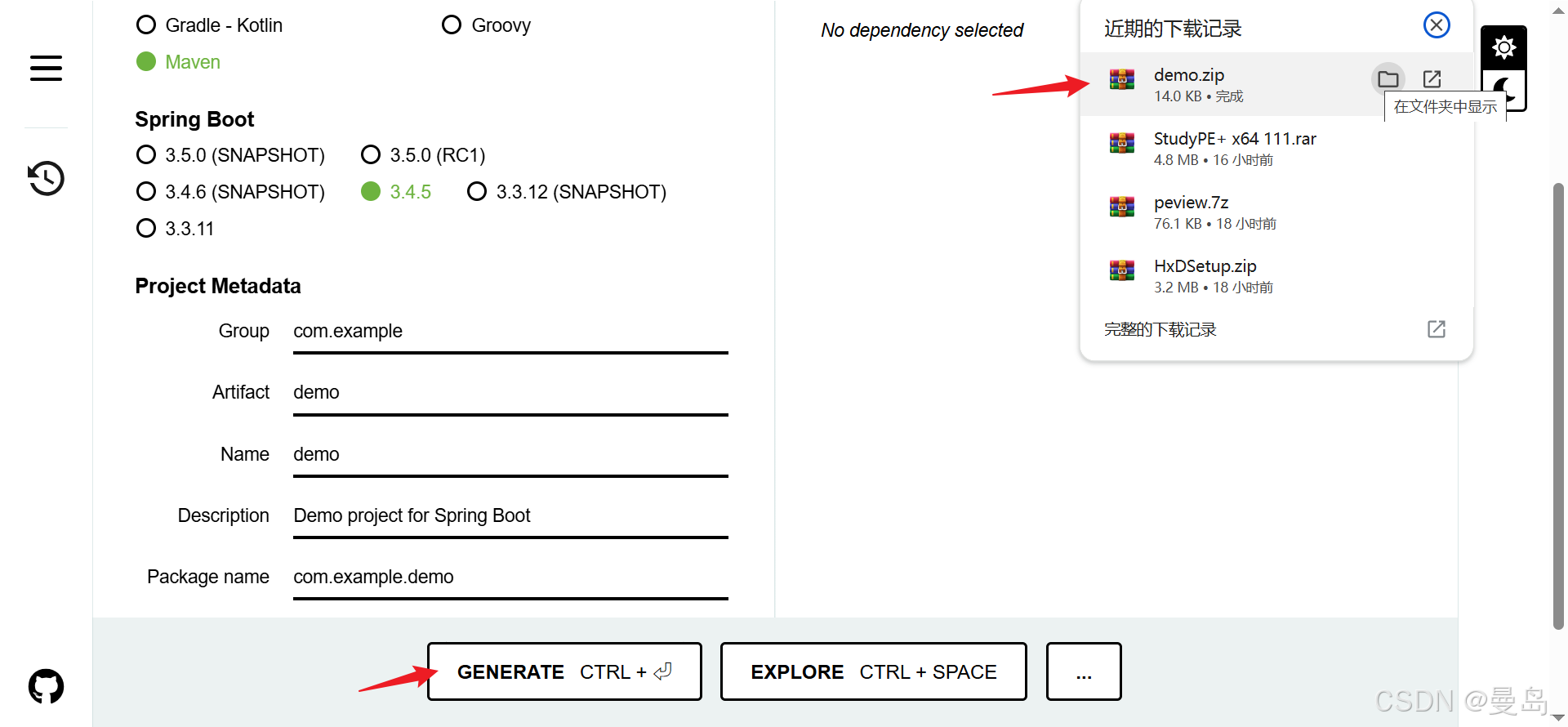Click the demo.zip archive icon
The image size is (1568, 727).
click(1122, 79)
